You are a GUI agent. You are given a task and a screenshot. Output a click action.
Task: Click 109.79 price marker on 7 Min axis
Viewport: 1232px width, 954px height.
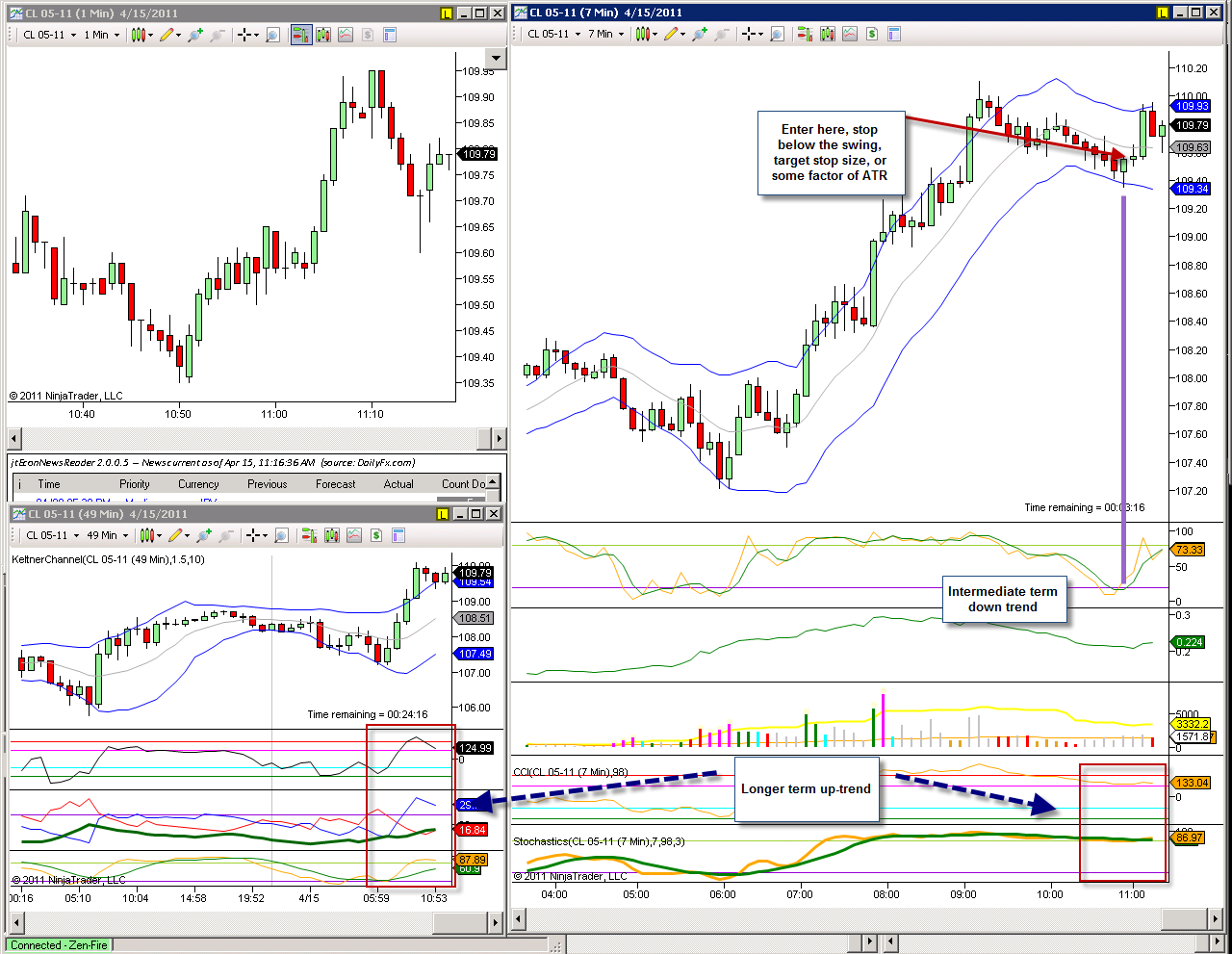tap(1192, 125)
